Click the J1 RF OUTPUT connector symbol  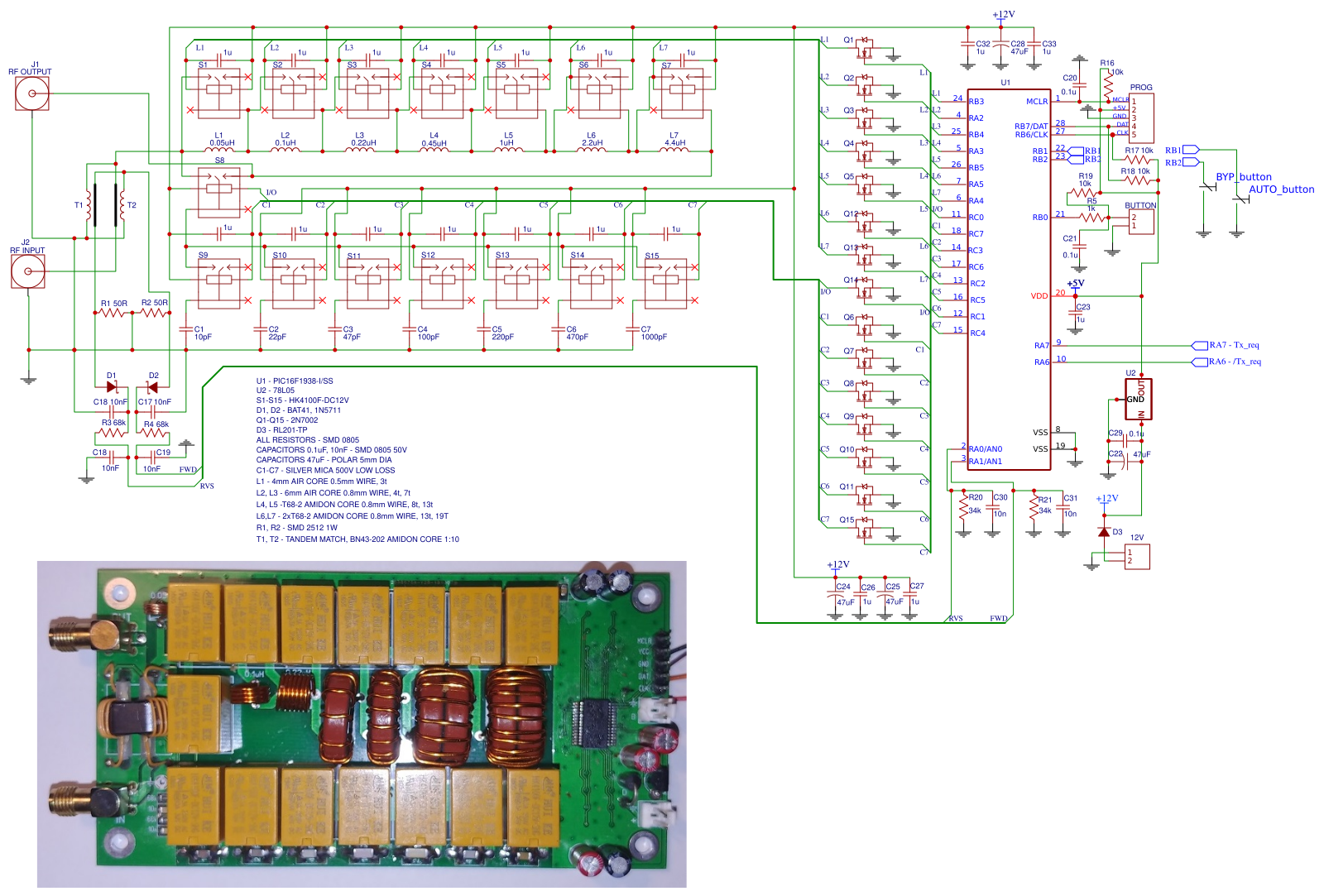click(32, 93)
